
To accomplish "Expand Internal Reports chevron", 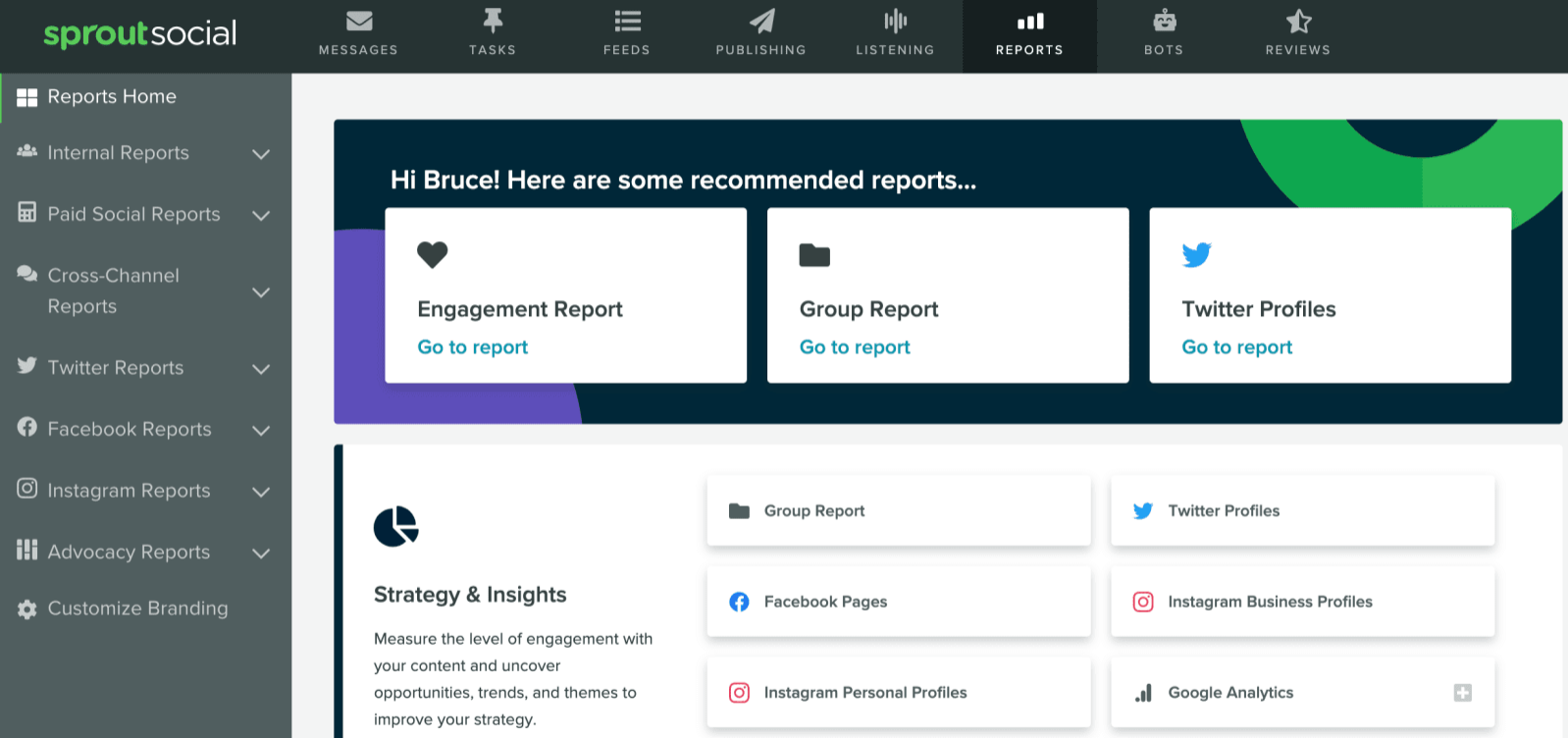I will [261, 154].
